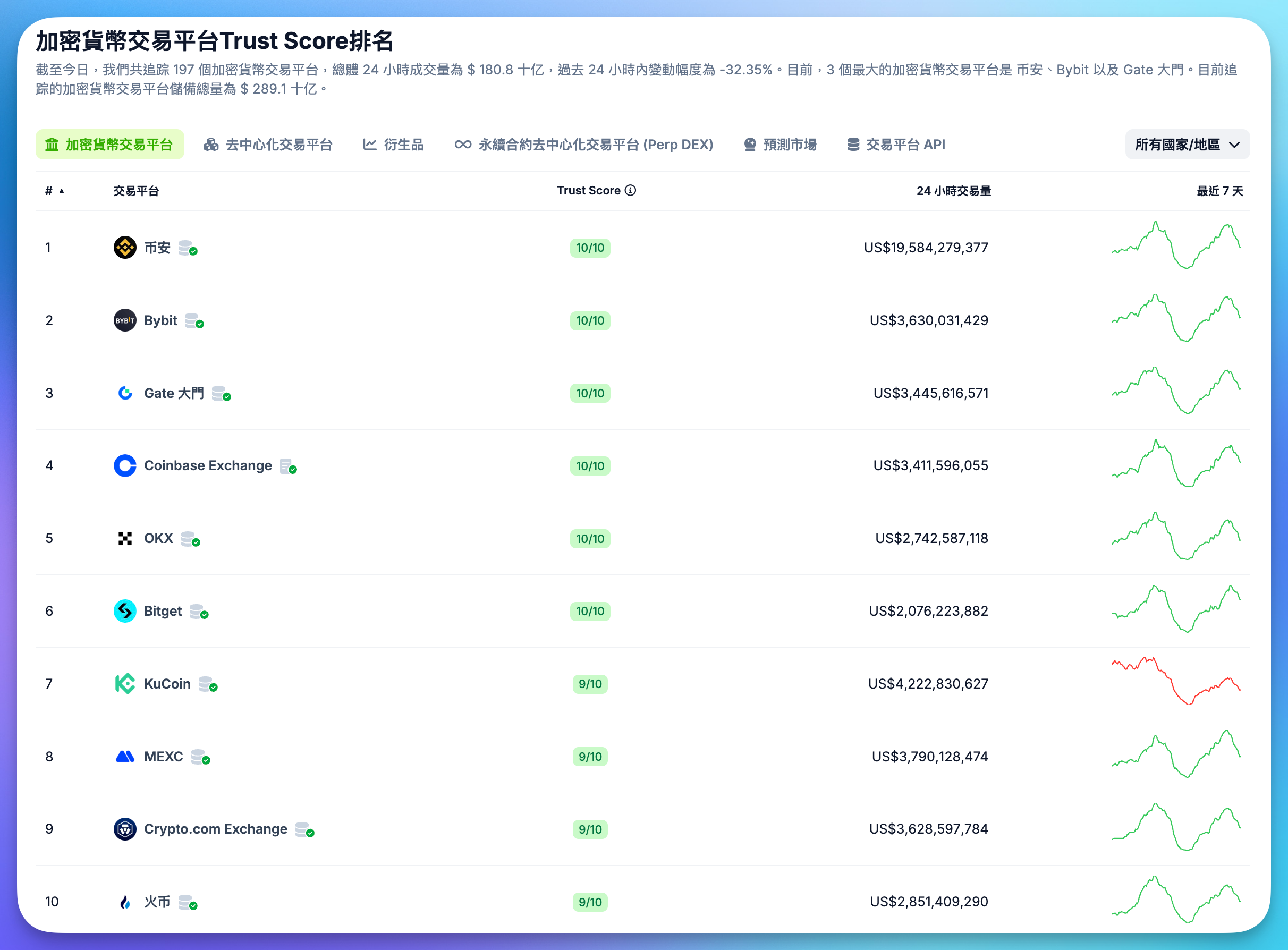The width and height of the screenshot is (1288, 950).
Task: Click the Binance (币安) logo icon
Action: (125, 247)
